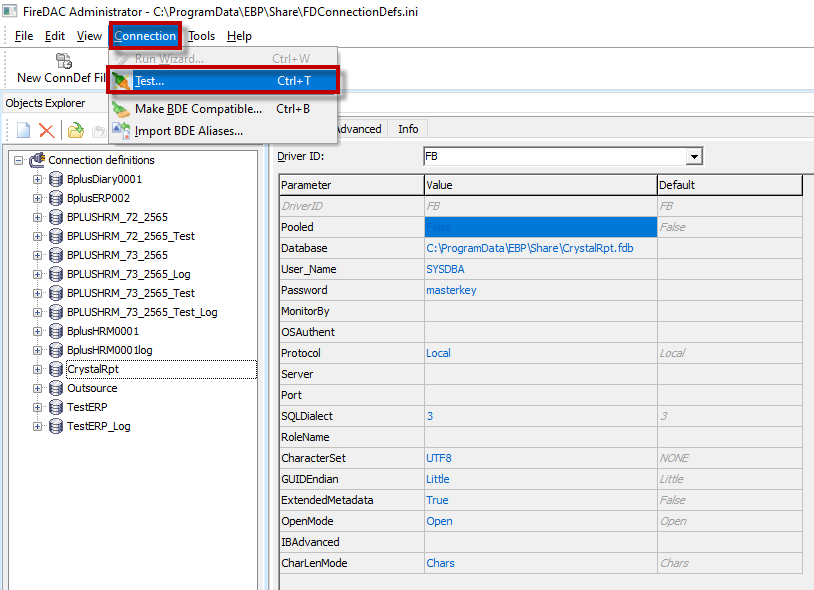This screenshot has width=814, height=590.
Task: Select Test... from the Connection menu
Action: click(x=150, y=81)
